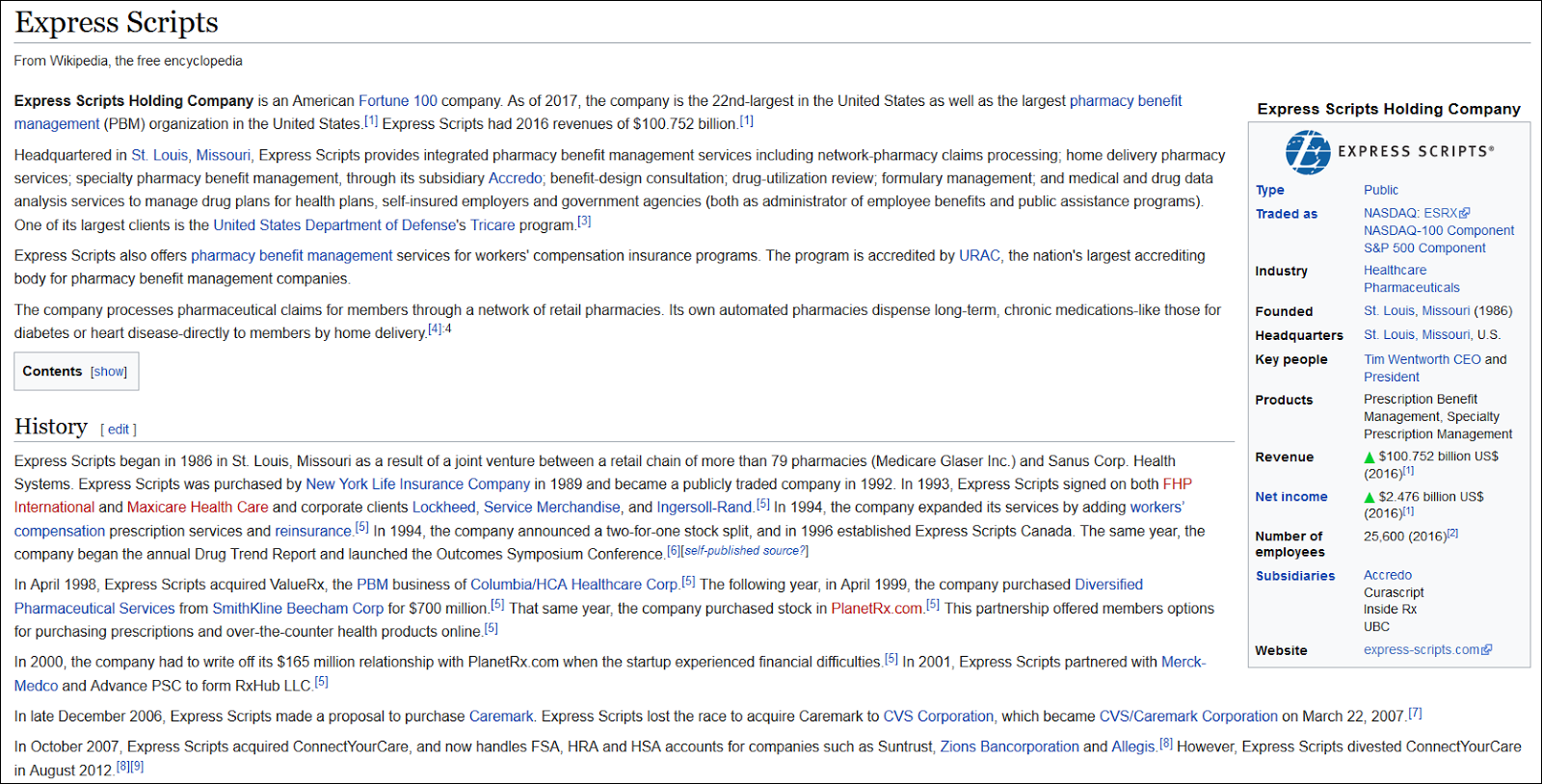Open the Service Merchandise link
1542x784 pixels.
pyautogui.click(x=552, y=508)
